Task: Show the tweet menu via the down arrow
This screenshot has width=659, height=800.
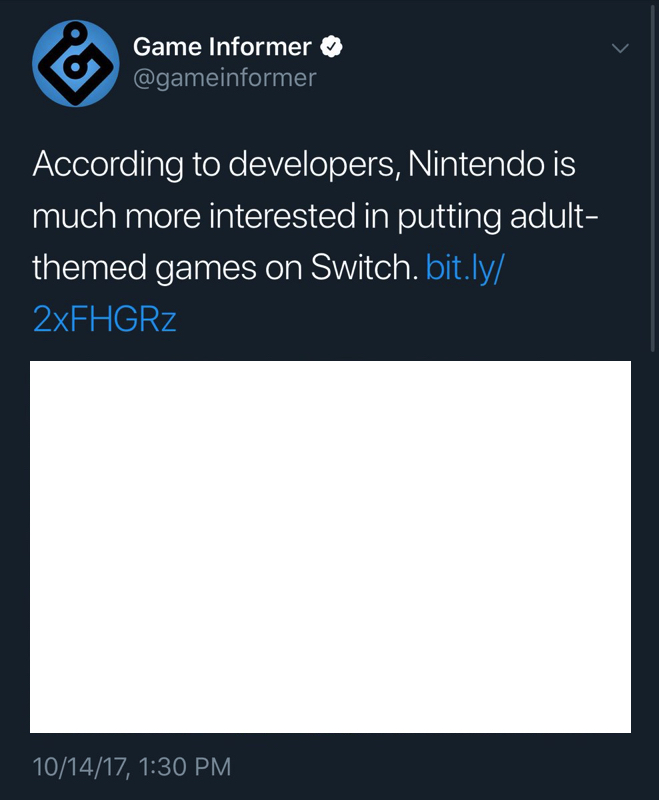Action: pos(620,48)
